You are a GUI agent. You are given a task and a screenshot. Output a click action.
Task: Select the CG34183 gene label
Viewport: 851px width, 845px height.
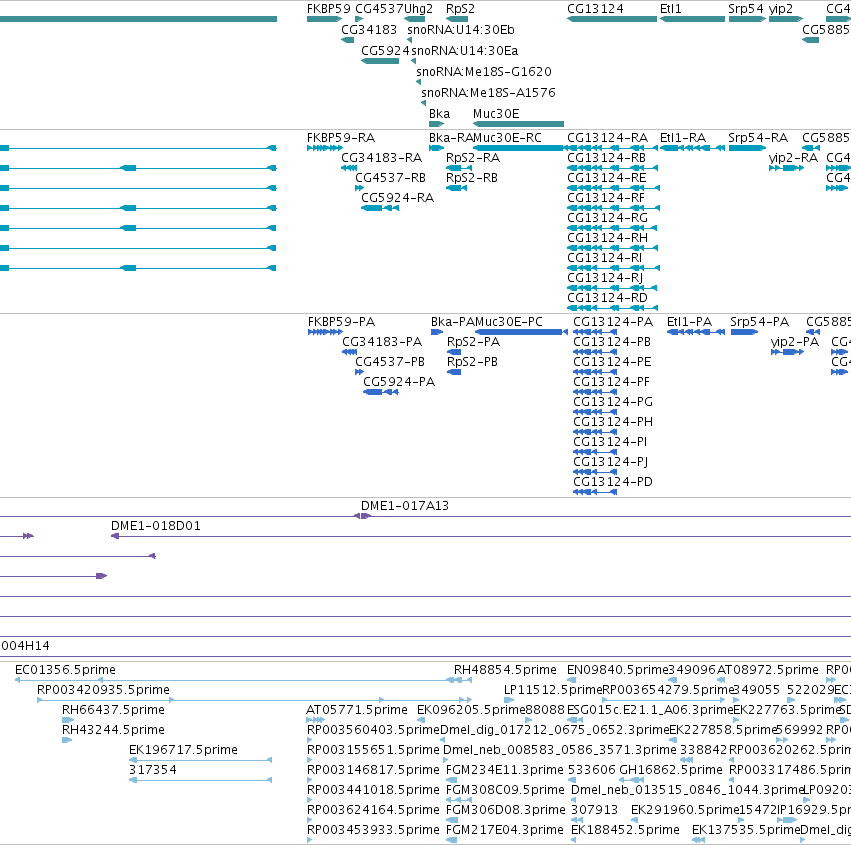pyautogui.click(x=369, y=30)
